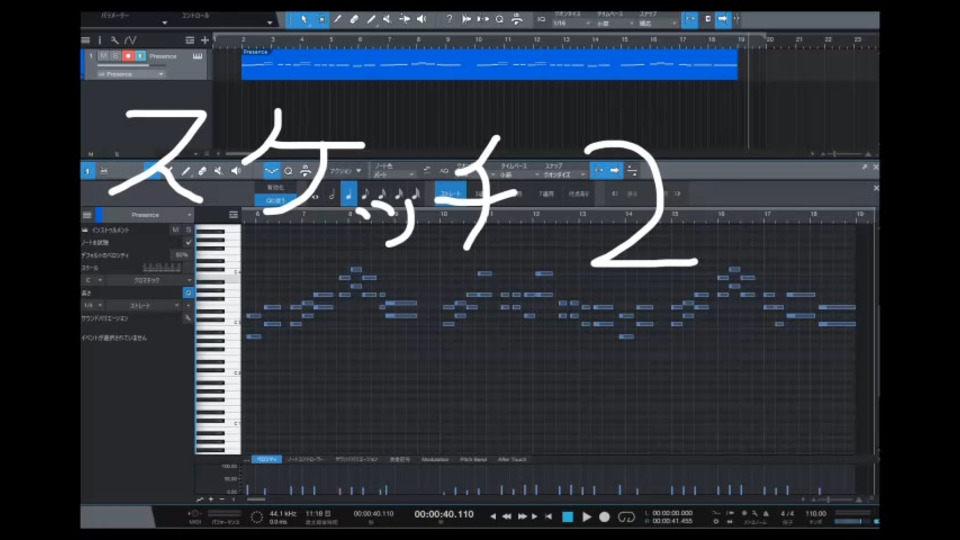The image size is (960, 540).
Task: Click the wrench icon above the track list
Action: coord(114,40)
